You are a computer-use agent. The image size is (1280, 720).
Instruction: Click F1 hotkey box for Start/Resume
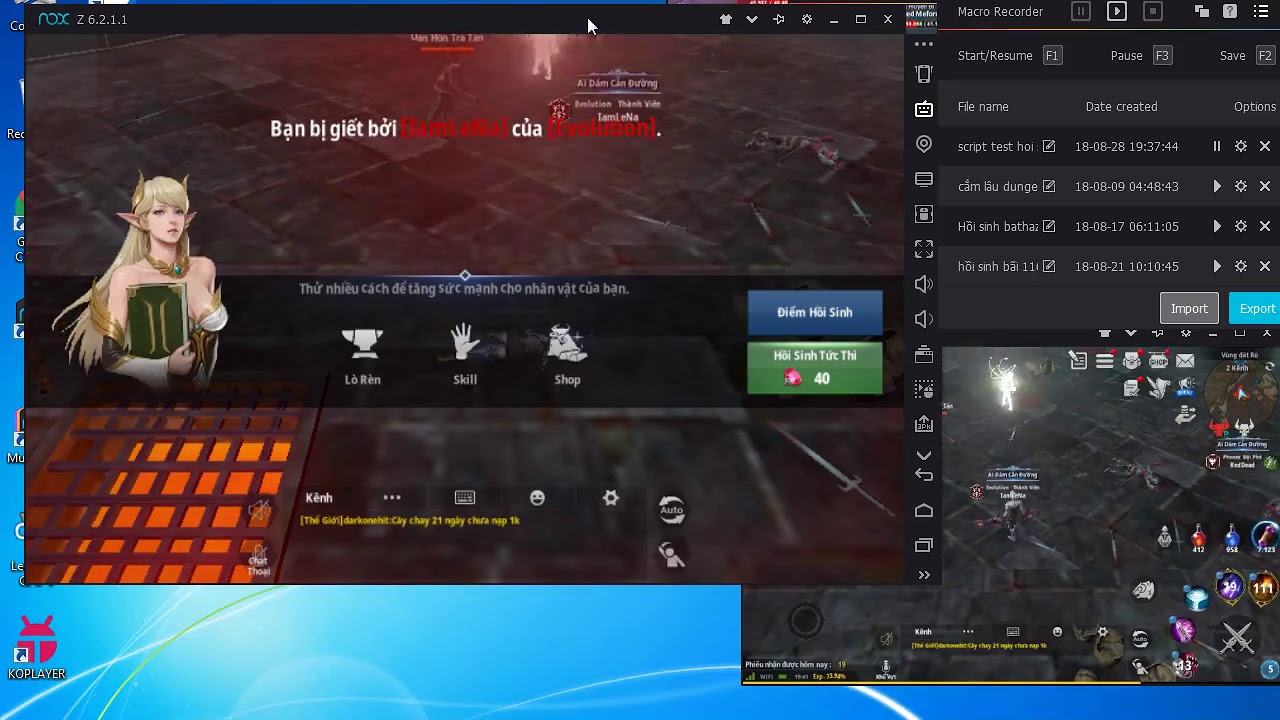point(1052,56)
